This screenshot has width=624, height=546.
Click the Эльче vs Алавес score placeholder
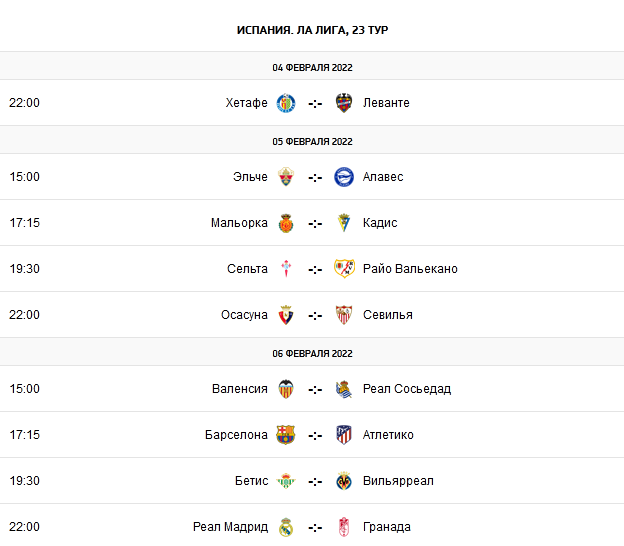315,177
